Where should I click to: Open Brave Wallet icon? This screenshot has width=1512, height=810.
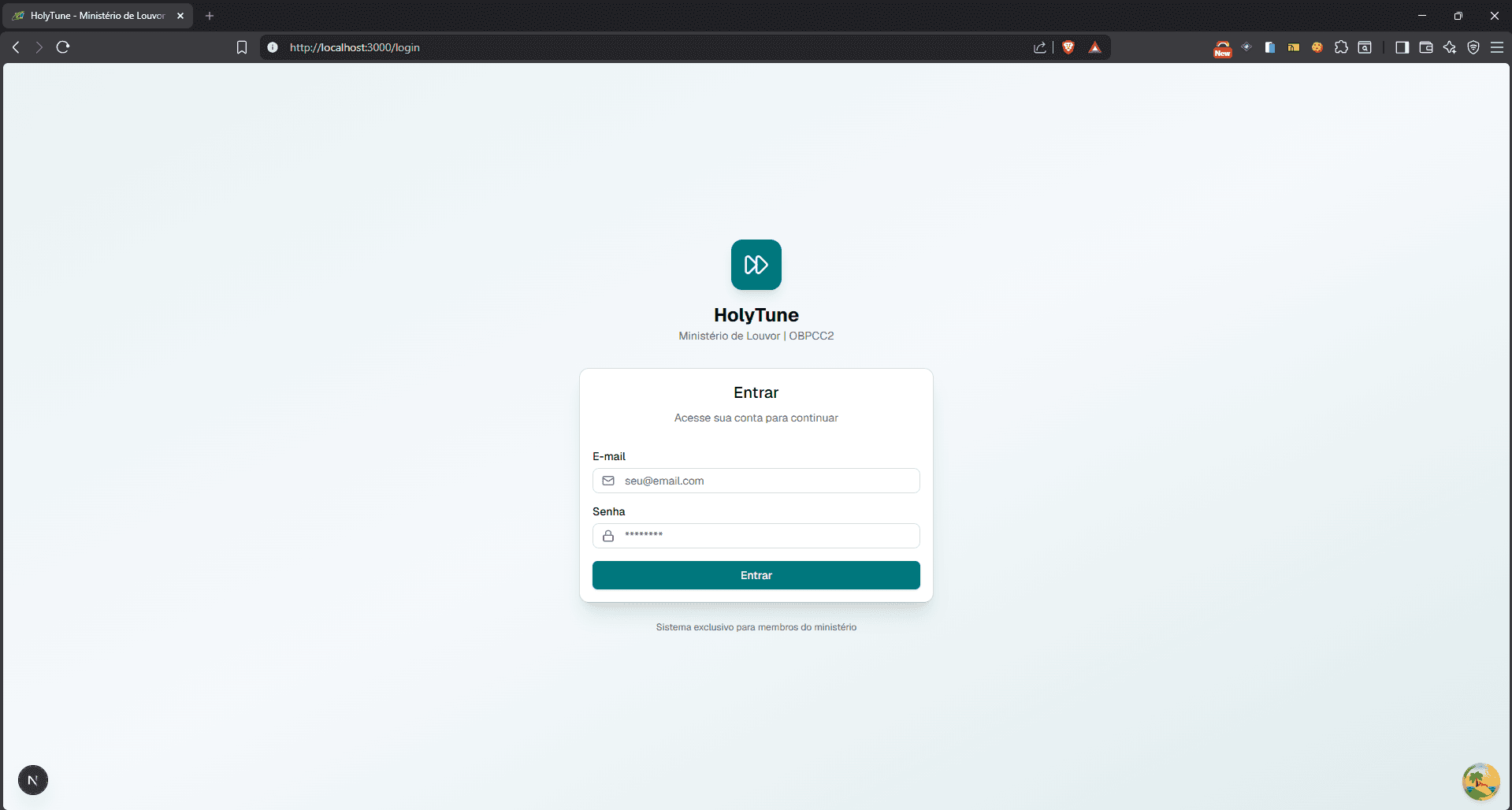coord(1425,47)
